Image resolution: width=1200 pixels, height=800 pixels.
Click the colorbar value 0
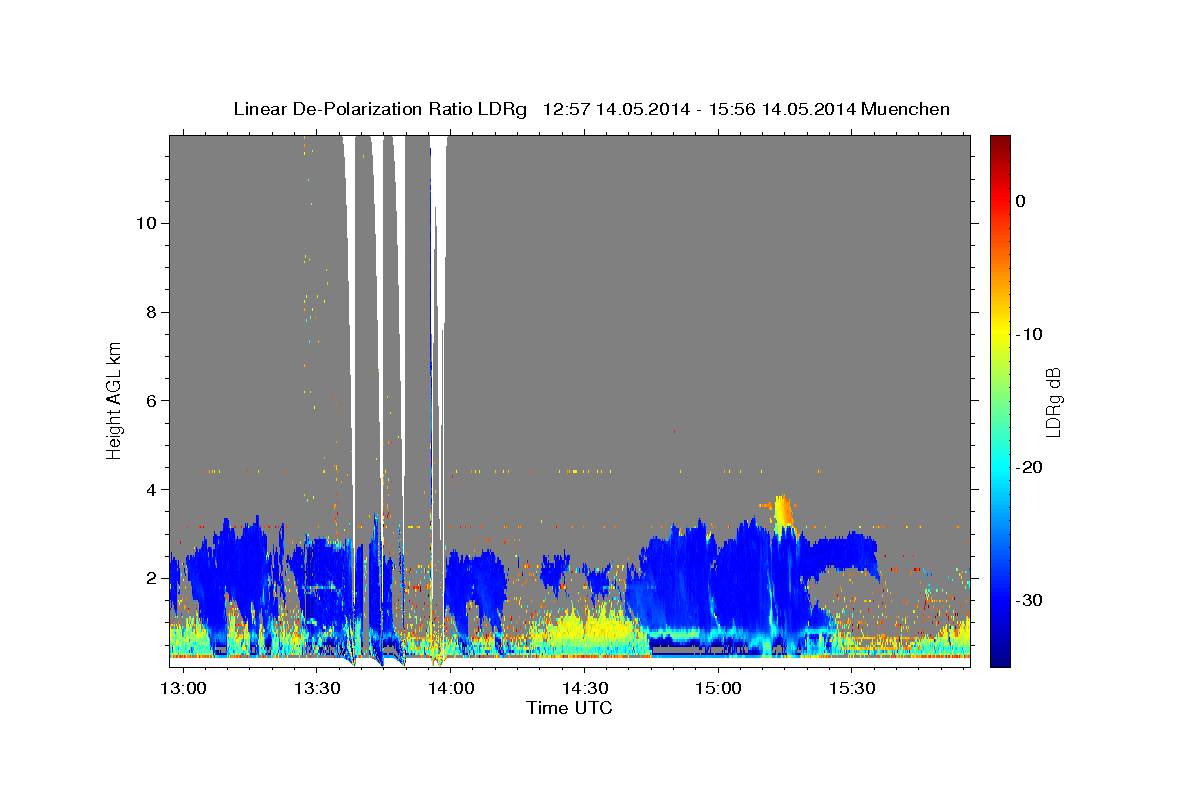click(x=1020, y=201)
